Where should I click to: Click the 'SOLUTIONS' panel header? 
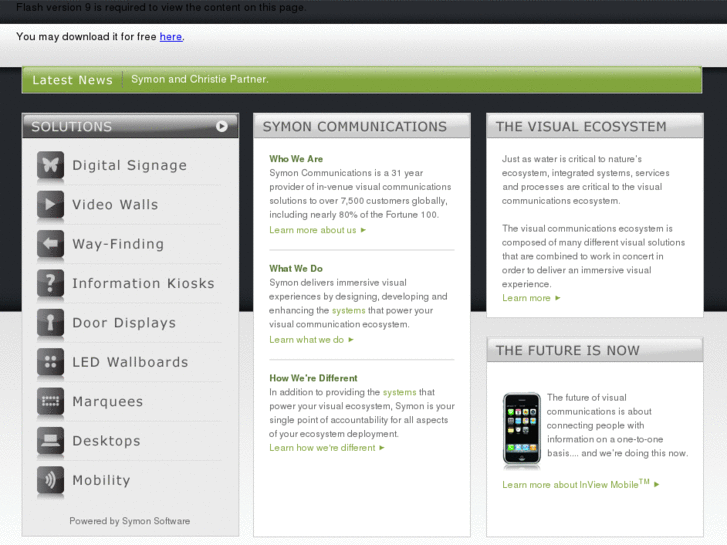click(130, 126)
